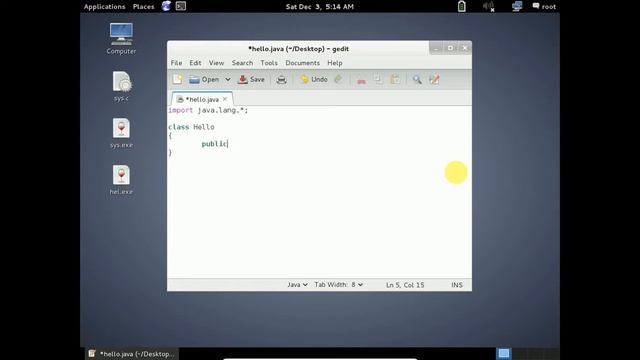This screenshot has height=360, width=640.
Task: Click the battery status icon
Action: (x=462, y=6)
